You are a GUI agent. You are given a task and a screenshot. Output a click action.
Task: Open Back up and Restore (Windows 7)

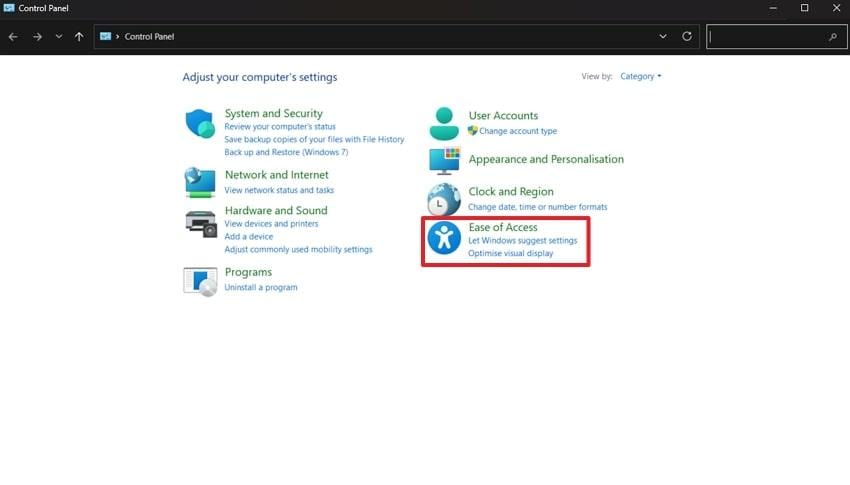tap(286, 152)
